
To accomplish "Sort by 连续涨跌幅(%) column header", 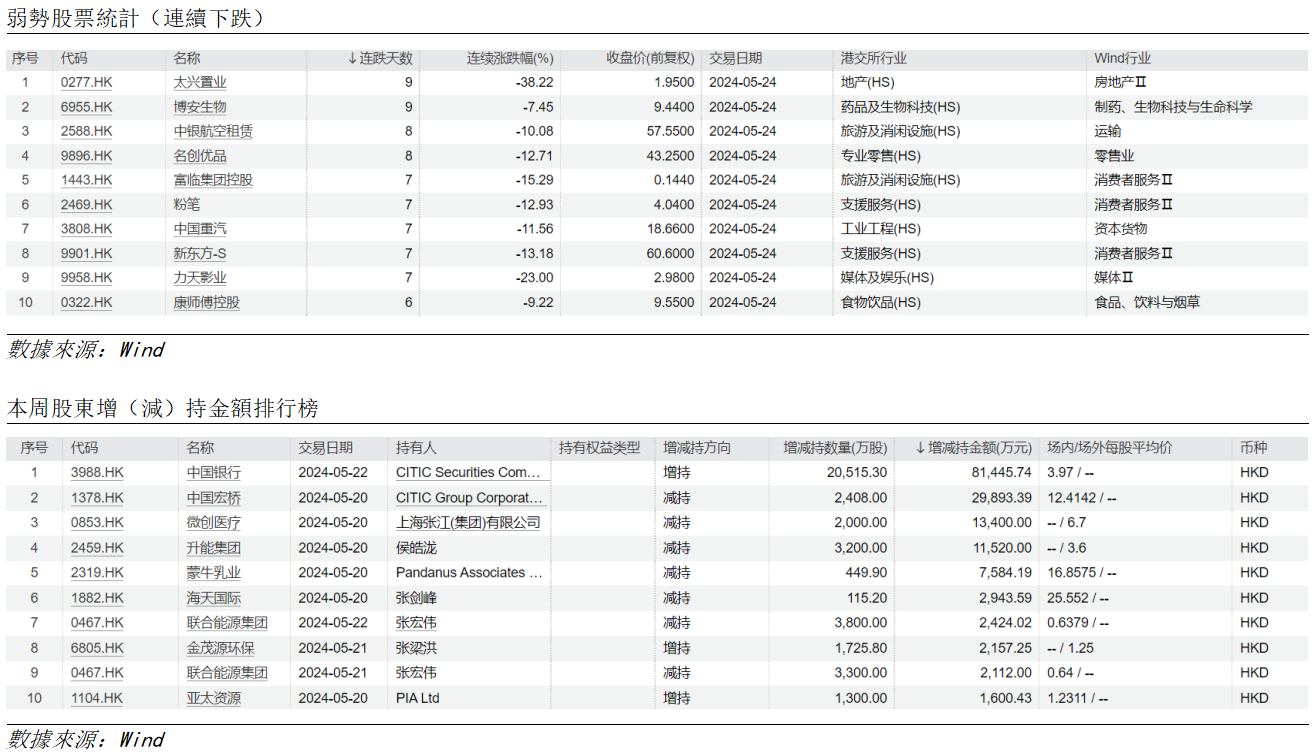I will point(510,58).
